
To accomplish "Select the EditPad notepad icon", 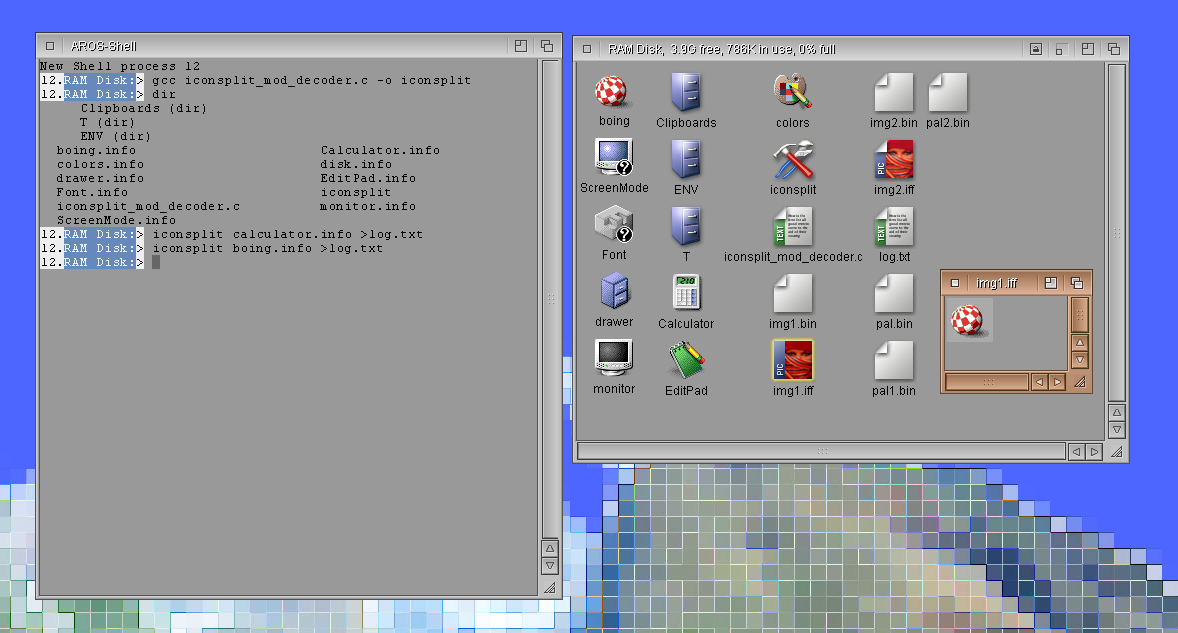I will click(686, 360).
